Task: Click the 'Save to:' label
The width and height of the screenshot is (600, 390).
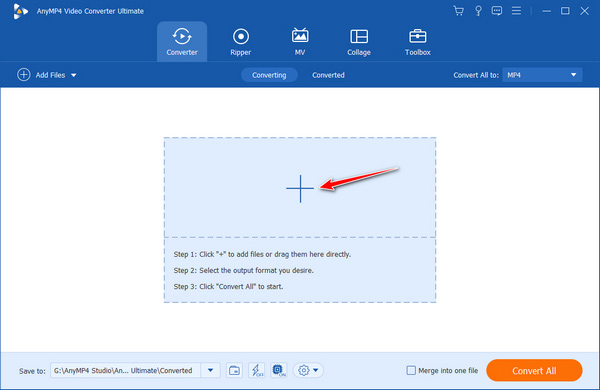Action: (32, 371)
